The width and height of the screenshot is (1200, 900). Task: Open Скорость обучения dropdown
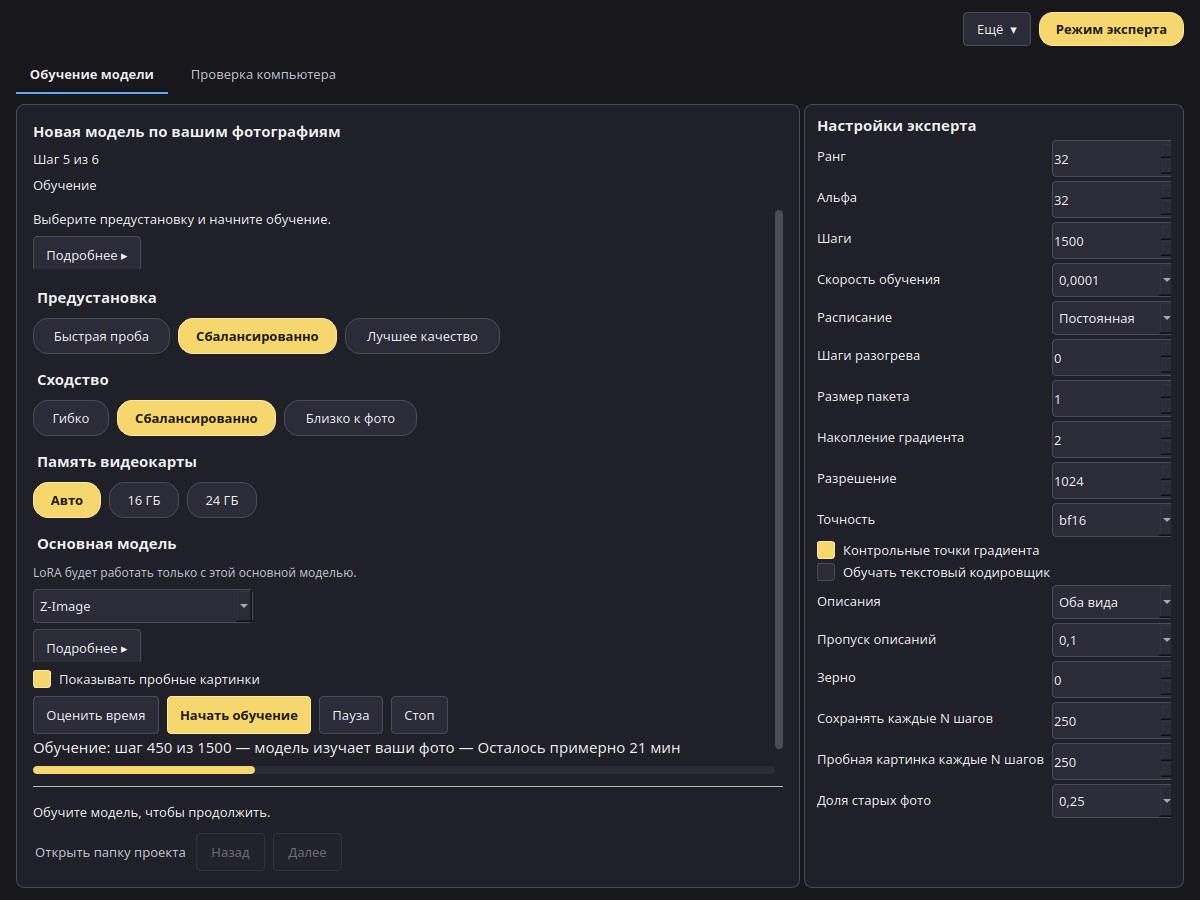1112,280
